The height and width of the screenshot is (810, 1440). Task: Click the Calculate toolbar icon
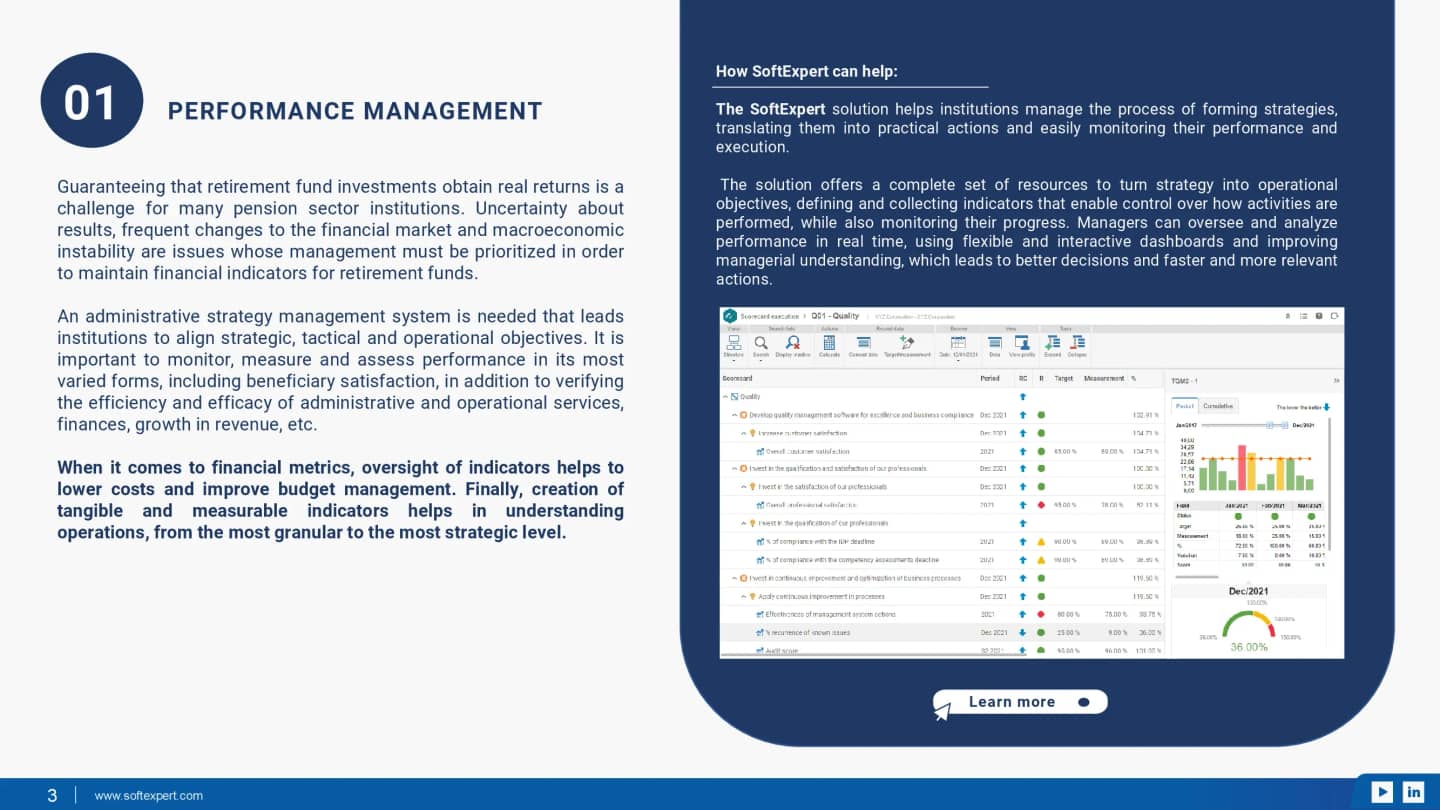tap(829, 342)
